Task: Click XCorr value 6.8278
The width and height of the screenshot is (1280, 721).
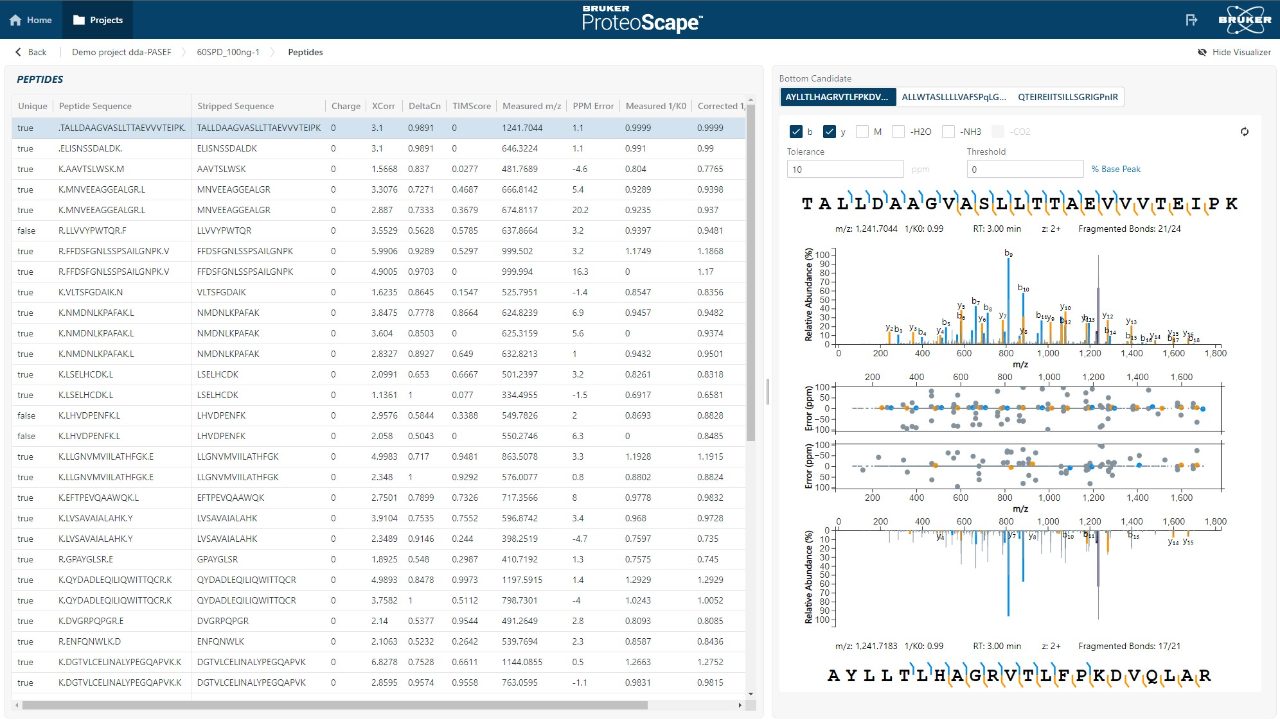Action: click(x=384, y=661)
